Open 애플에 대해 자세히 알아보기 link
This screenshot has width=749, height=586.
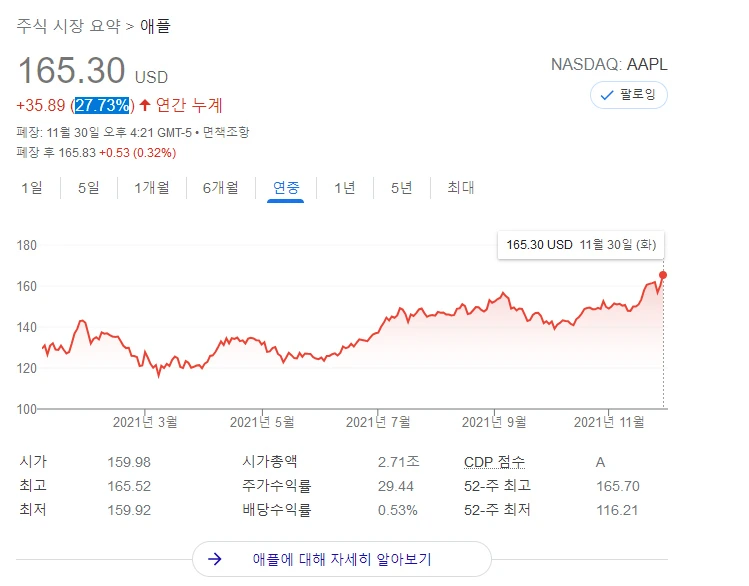tap(342, 559)
